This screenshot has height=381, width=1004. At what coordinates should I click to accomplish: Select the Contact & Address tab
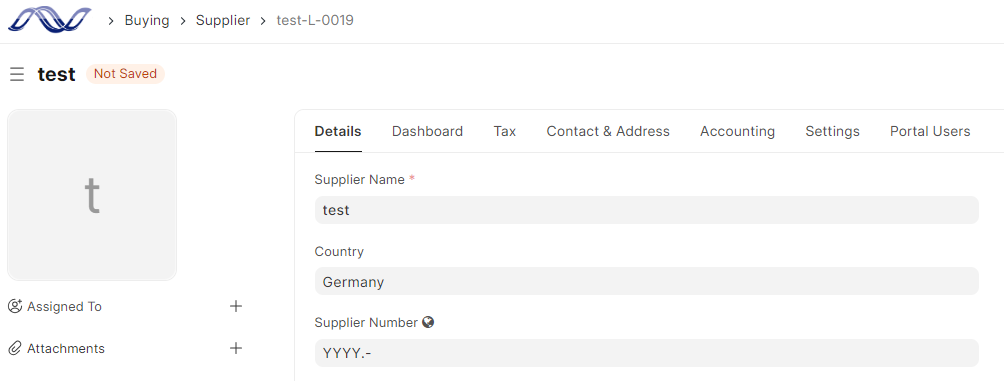point(608,131)
